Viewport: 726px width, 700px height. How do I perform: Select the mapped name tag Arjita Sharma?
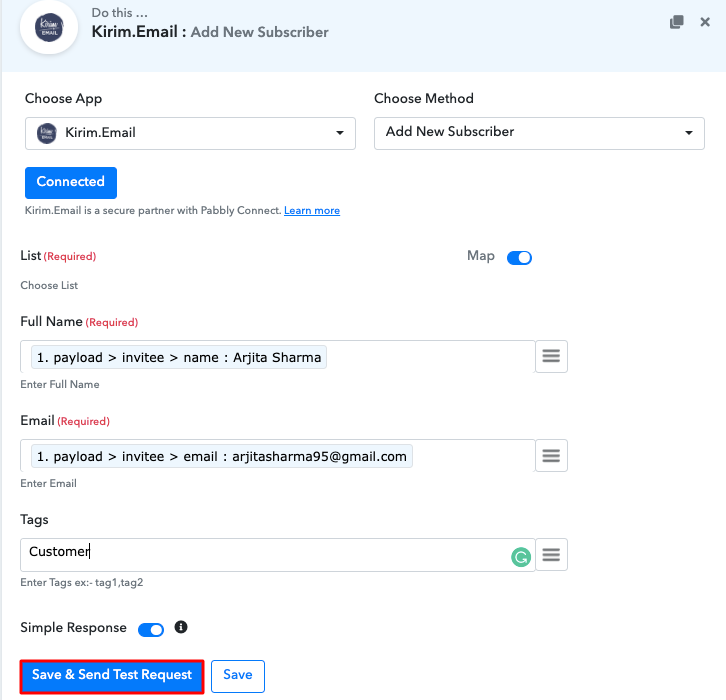[179, 357]
